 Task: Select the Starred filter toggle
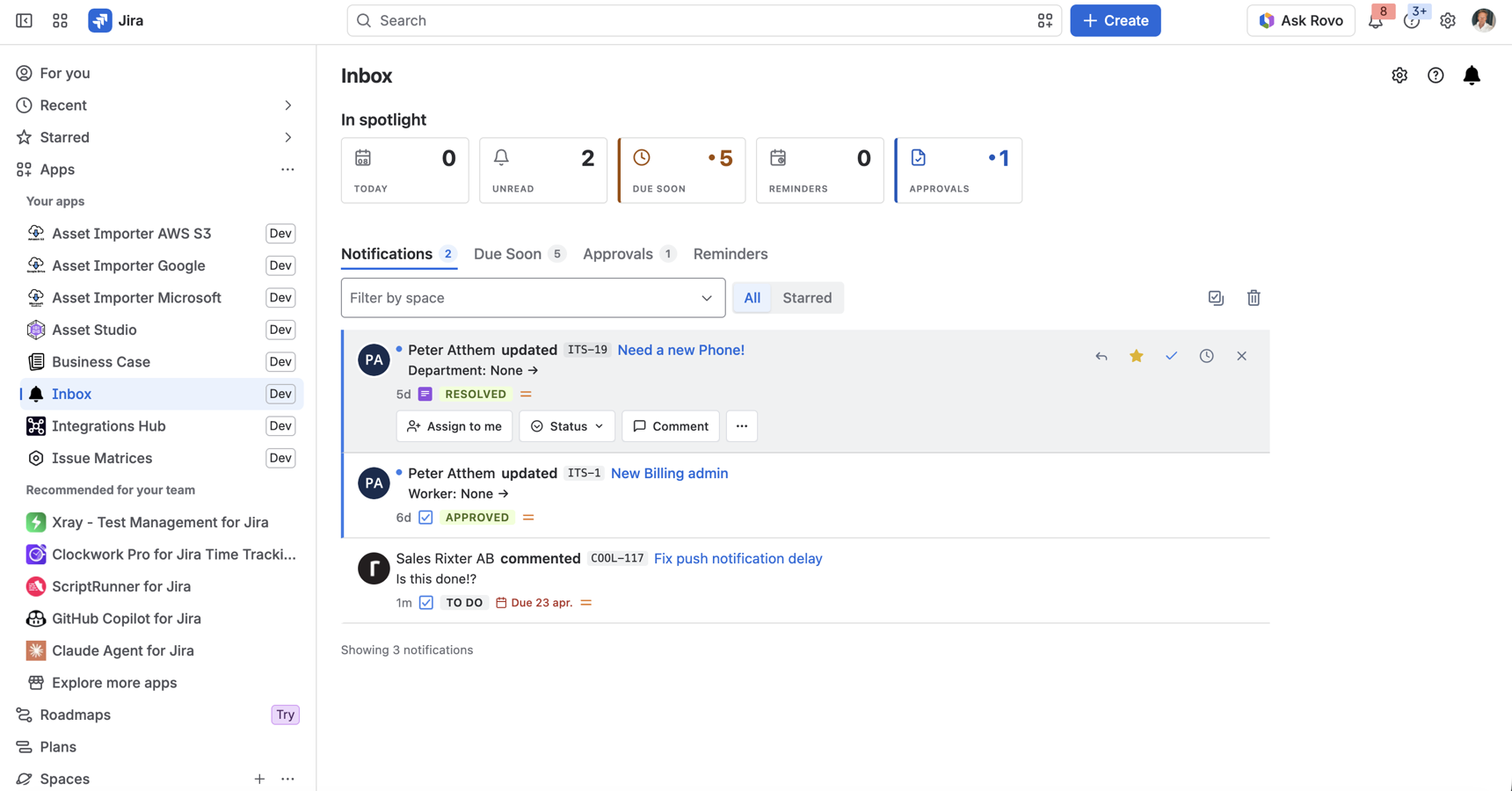(807, 298)
